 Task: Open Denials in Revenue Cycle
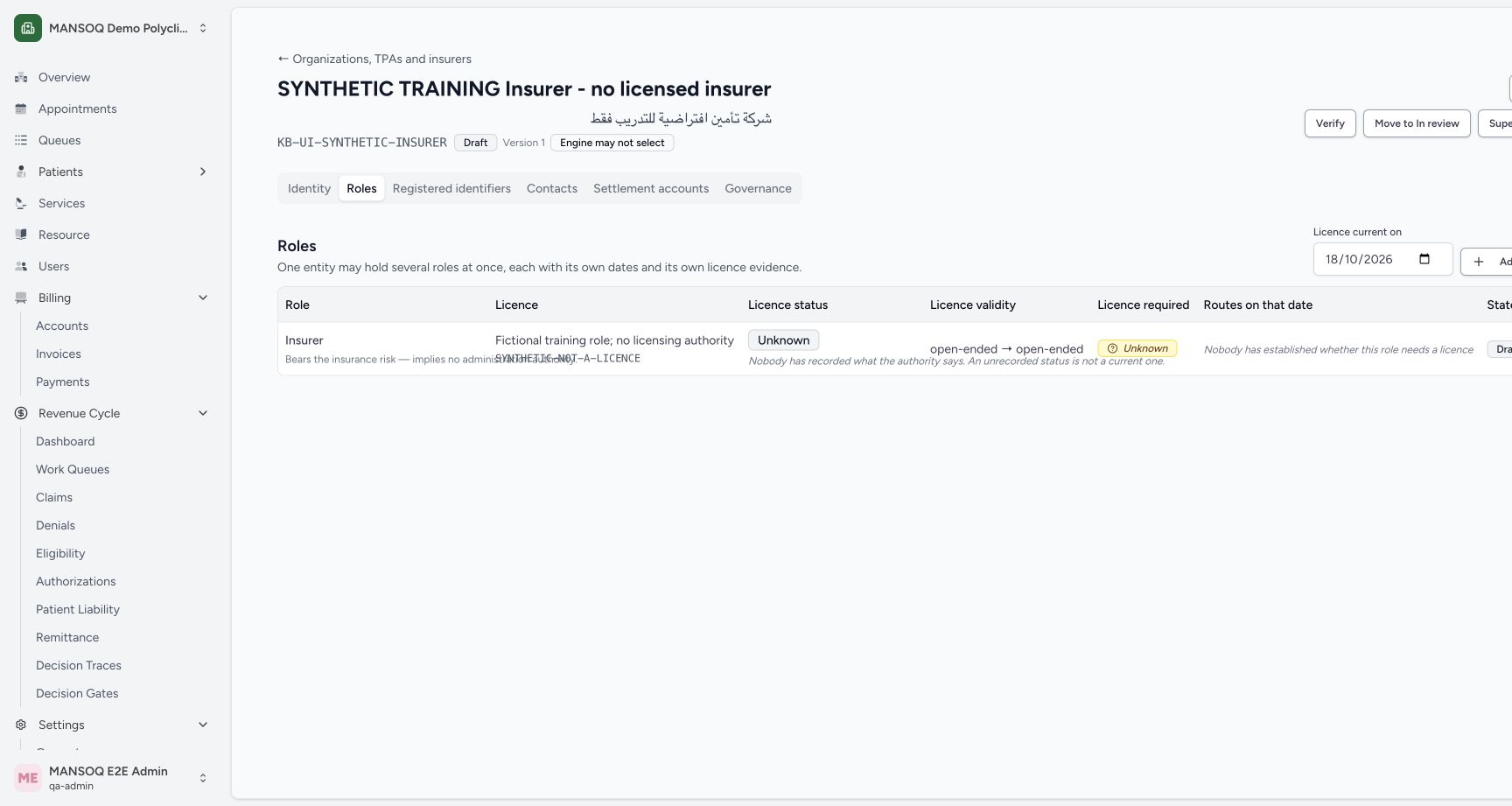(x=56, y=526)
